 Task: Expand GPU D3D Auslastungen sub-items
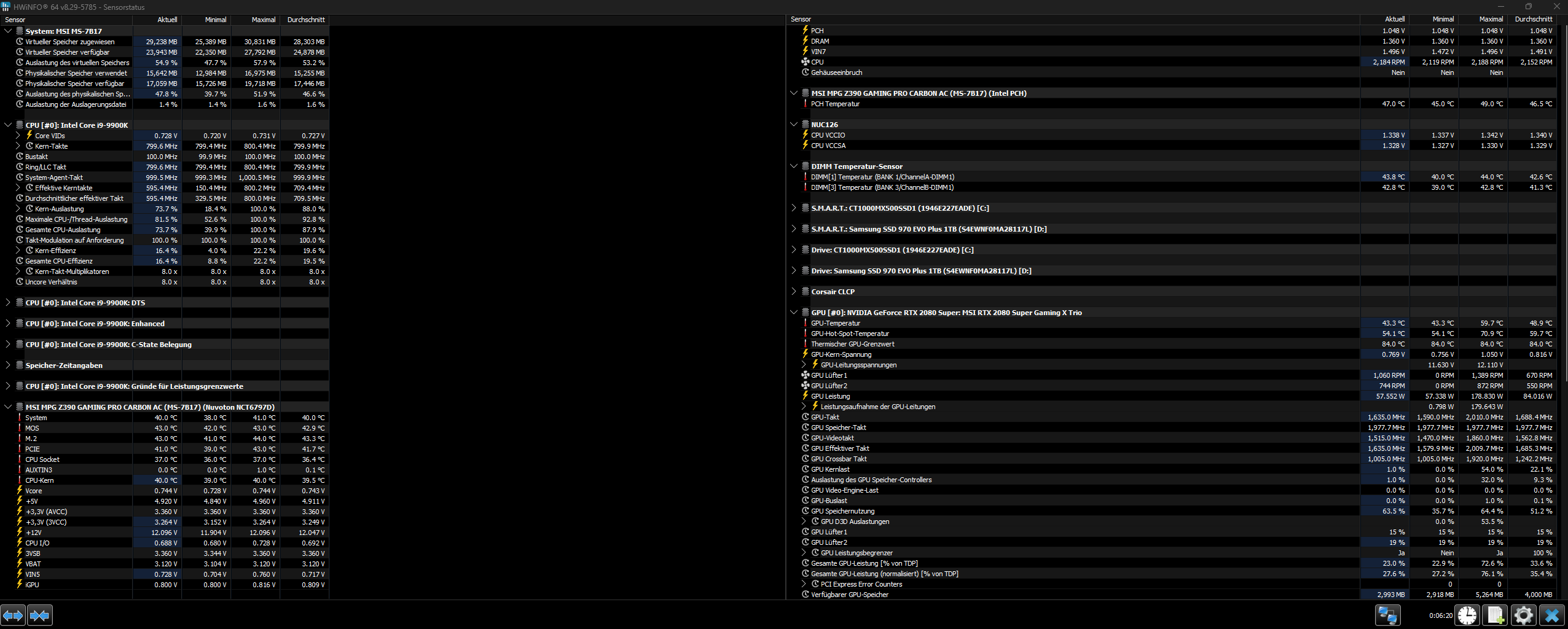(x=804, y=521)
